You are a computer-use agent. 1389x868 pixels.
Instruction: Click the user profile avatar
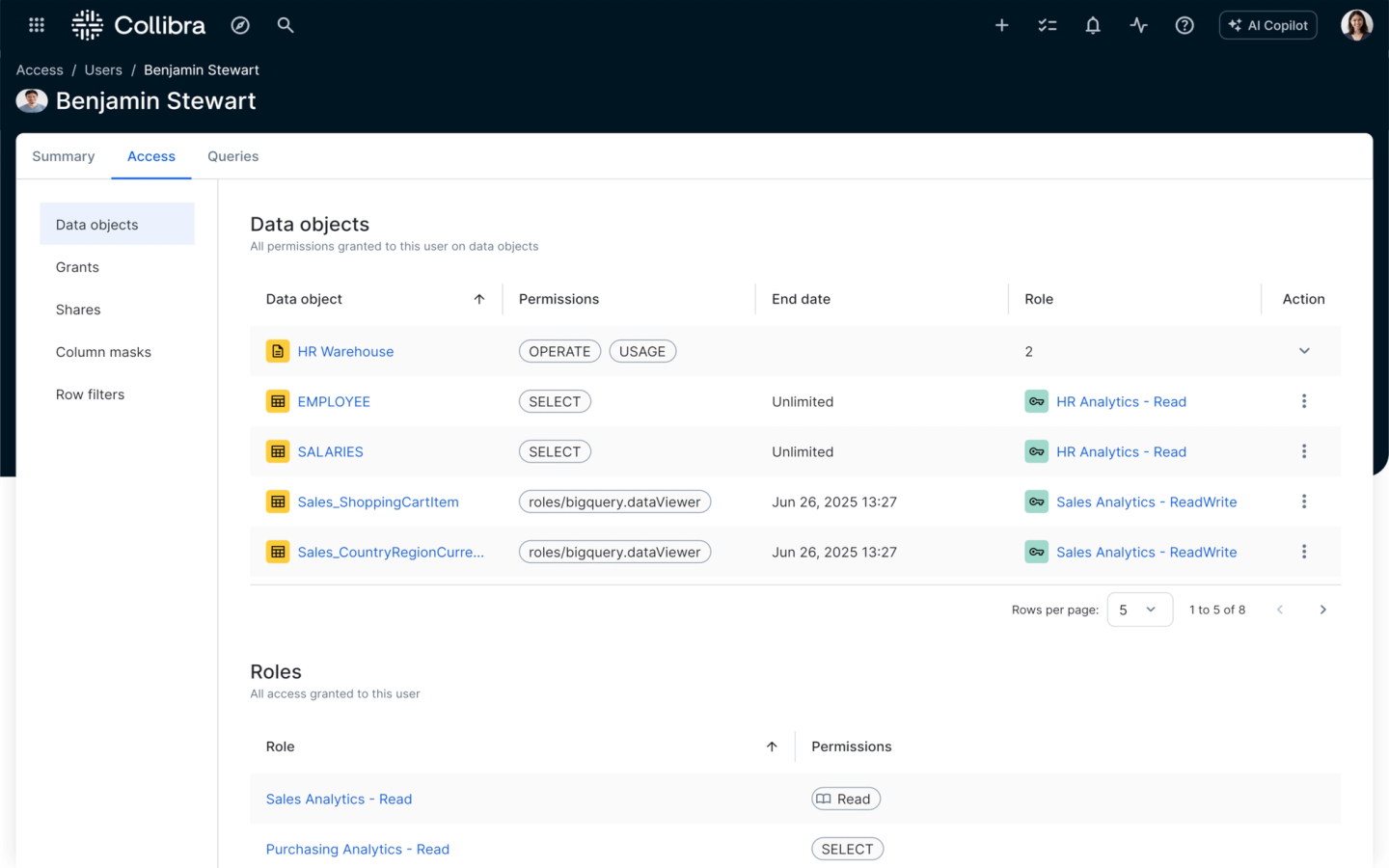pos(1356,25)
